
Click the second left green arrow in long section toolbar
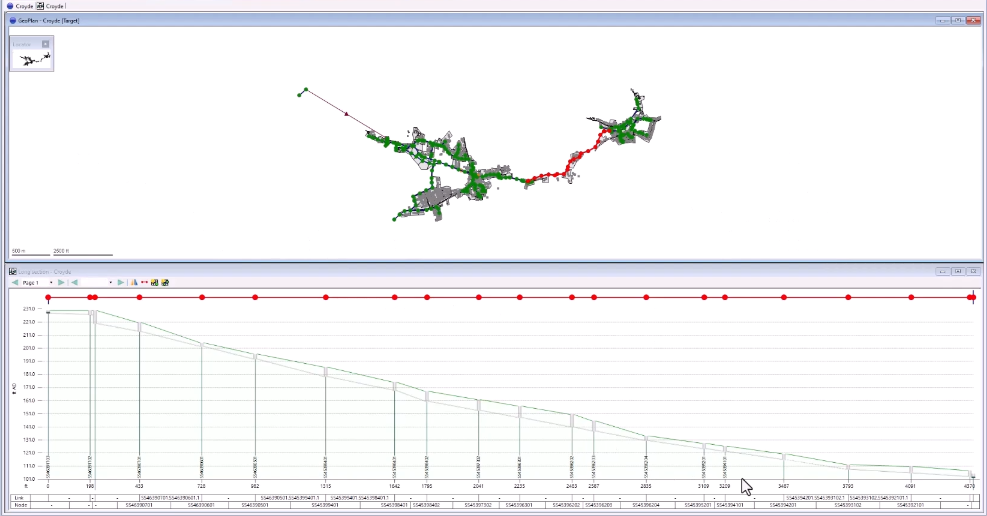[74, 283]
